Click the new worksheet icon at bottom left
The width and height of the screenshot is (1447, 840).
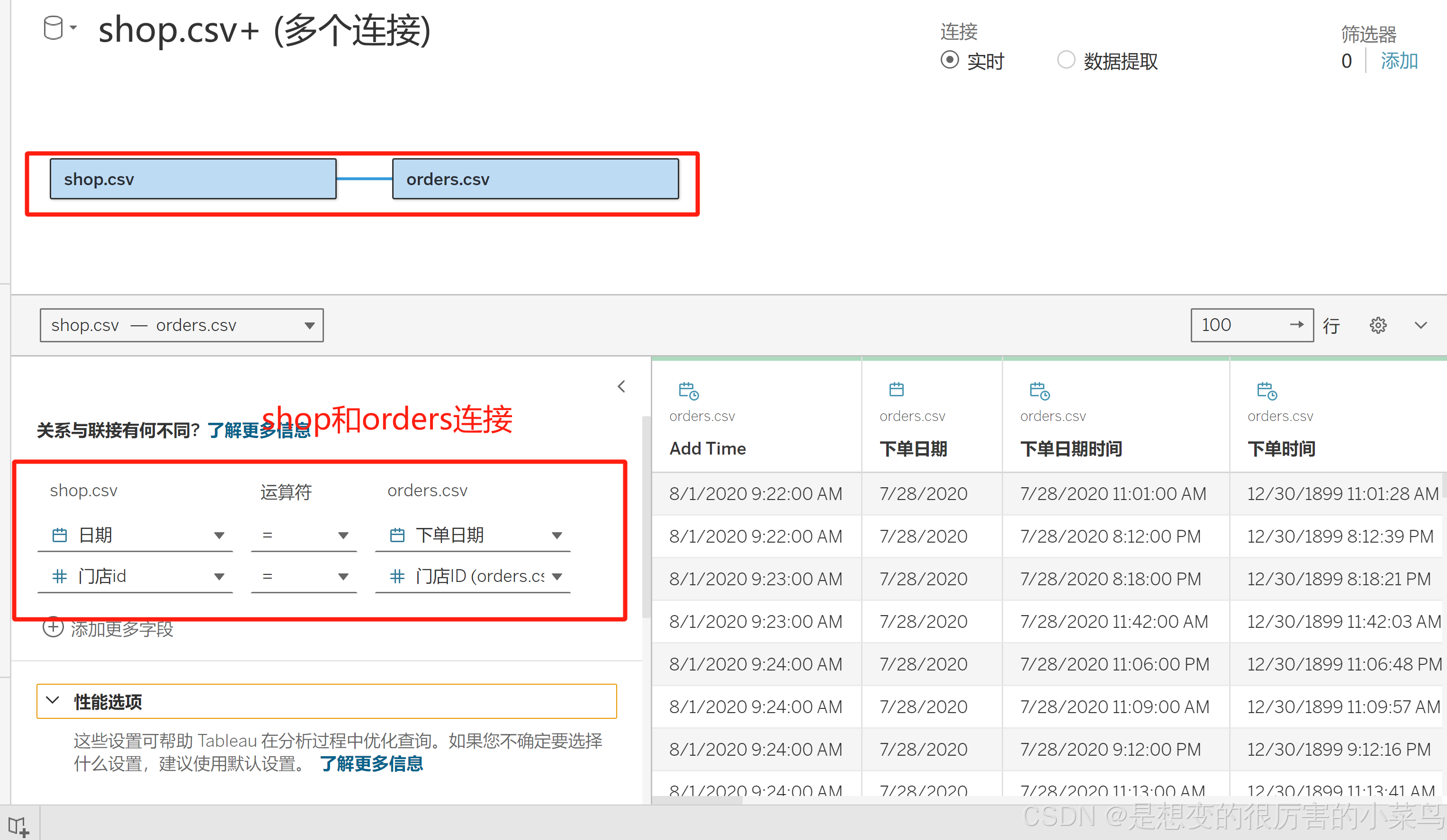(x=18, y=826)
